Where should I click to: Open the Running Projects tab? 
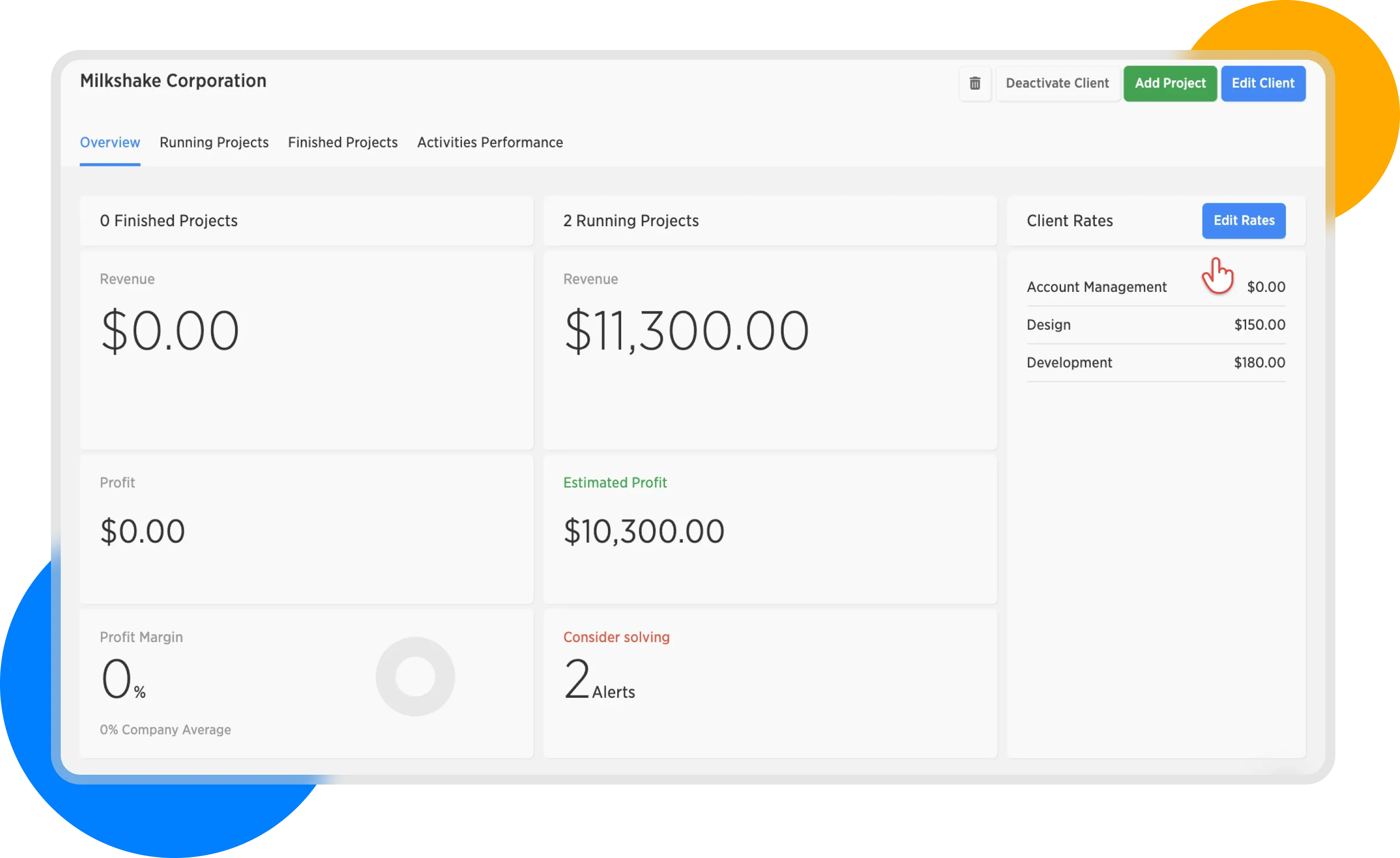coord(214,143)
